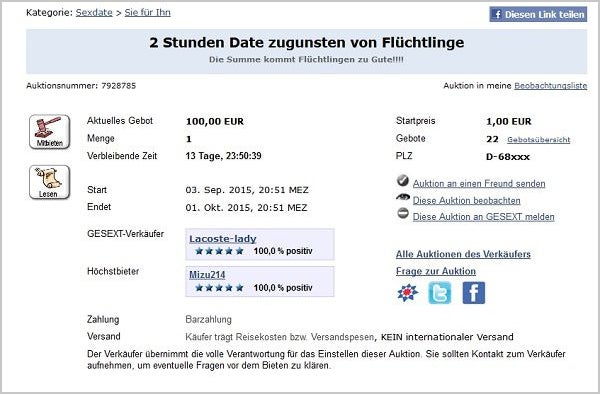Click Diese Auktion an GESEXT melden

[483, 217]
